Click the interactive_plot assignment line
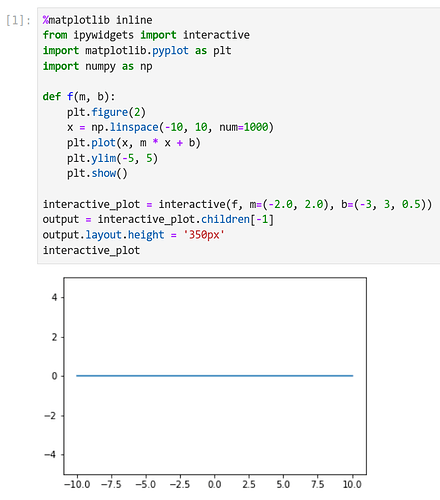440x500 pixels. click(237, 204)
